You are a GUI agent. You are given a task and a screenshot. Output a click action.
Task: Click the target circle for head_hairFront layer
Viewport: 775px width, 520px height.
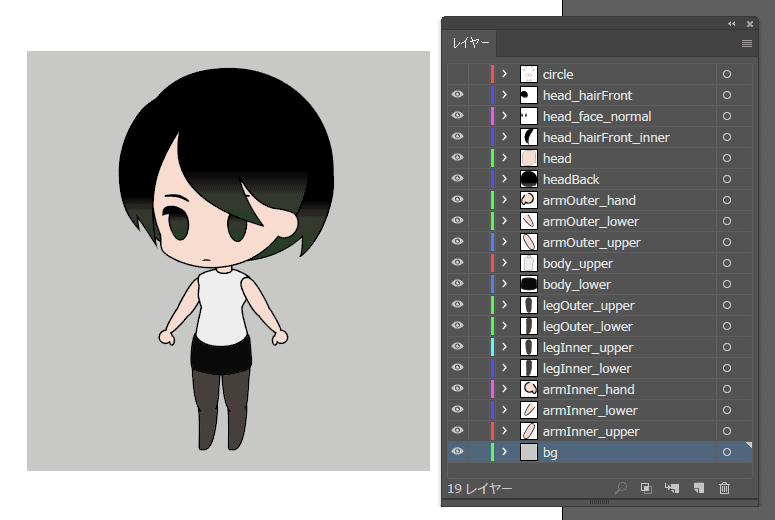click(727, 95)
